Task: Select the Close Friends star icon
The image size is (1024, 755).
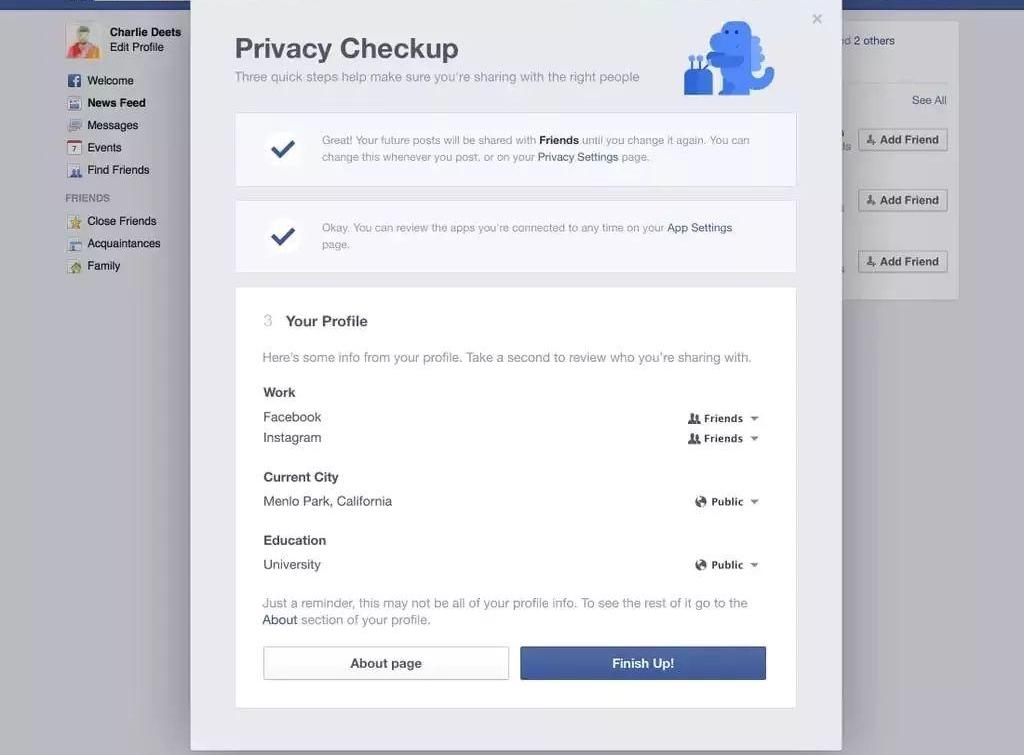Action: coord(74,221)
